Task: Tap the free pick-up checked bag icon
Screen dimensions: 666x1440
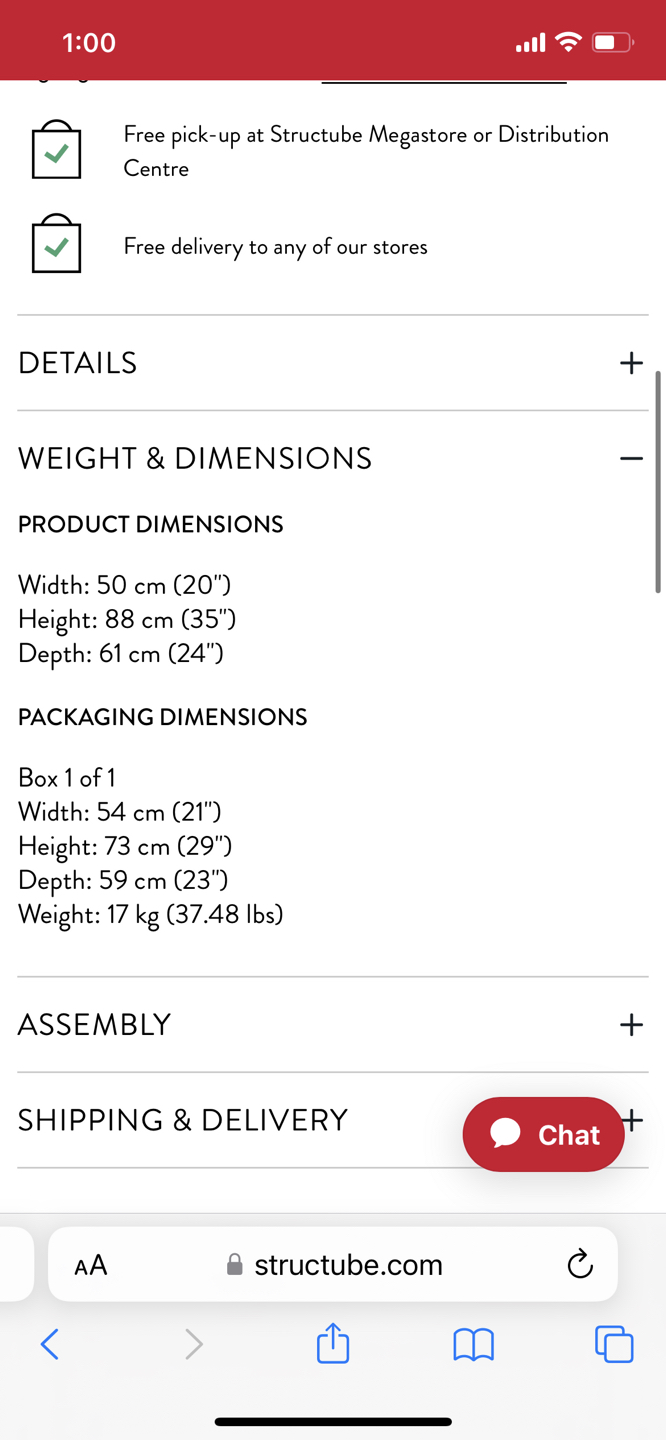Action: pos(56,150)
